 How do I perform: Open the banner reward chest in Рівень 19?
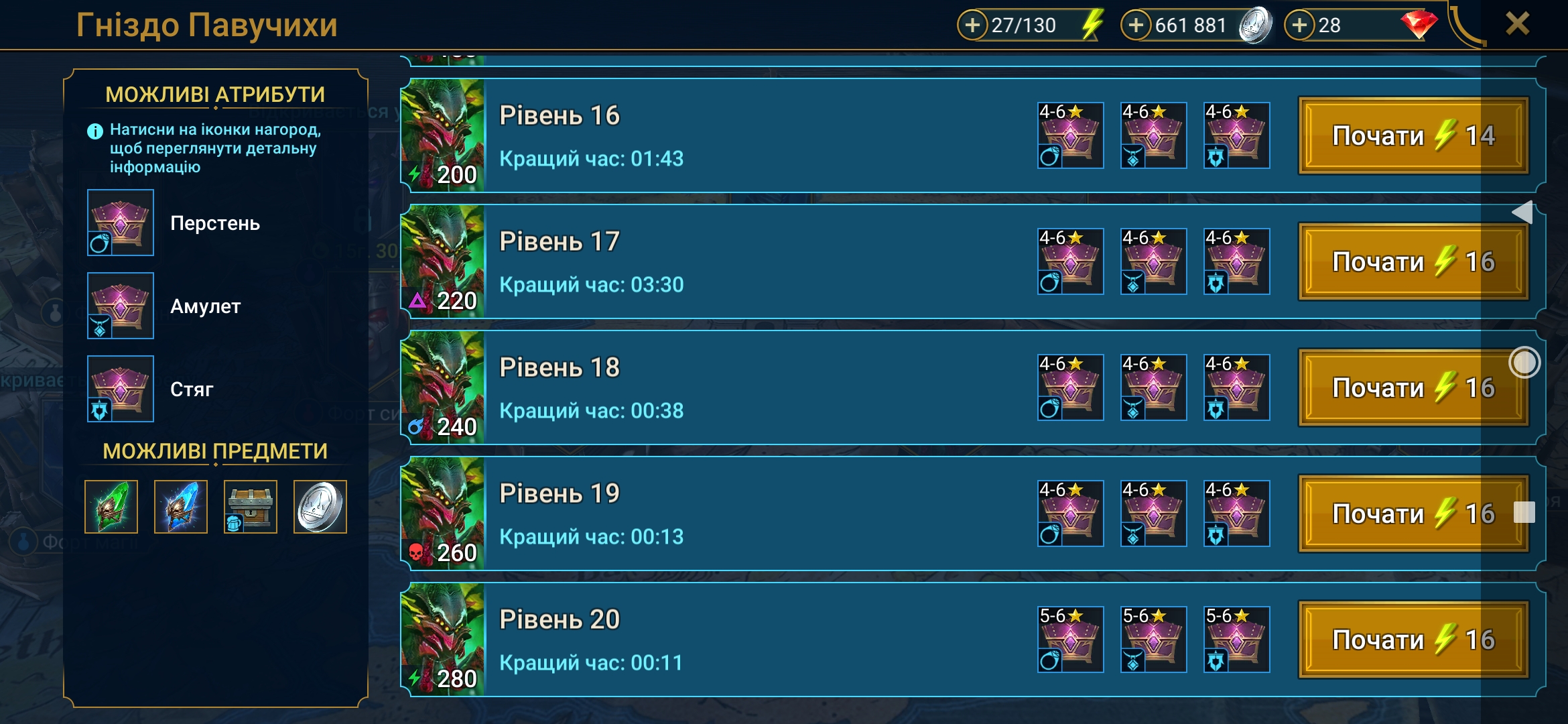pyautogui.click(x=1237, y=514)
